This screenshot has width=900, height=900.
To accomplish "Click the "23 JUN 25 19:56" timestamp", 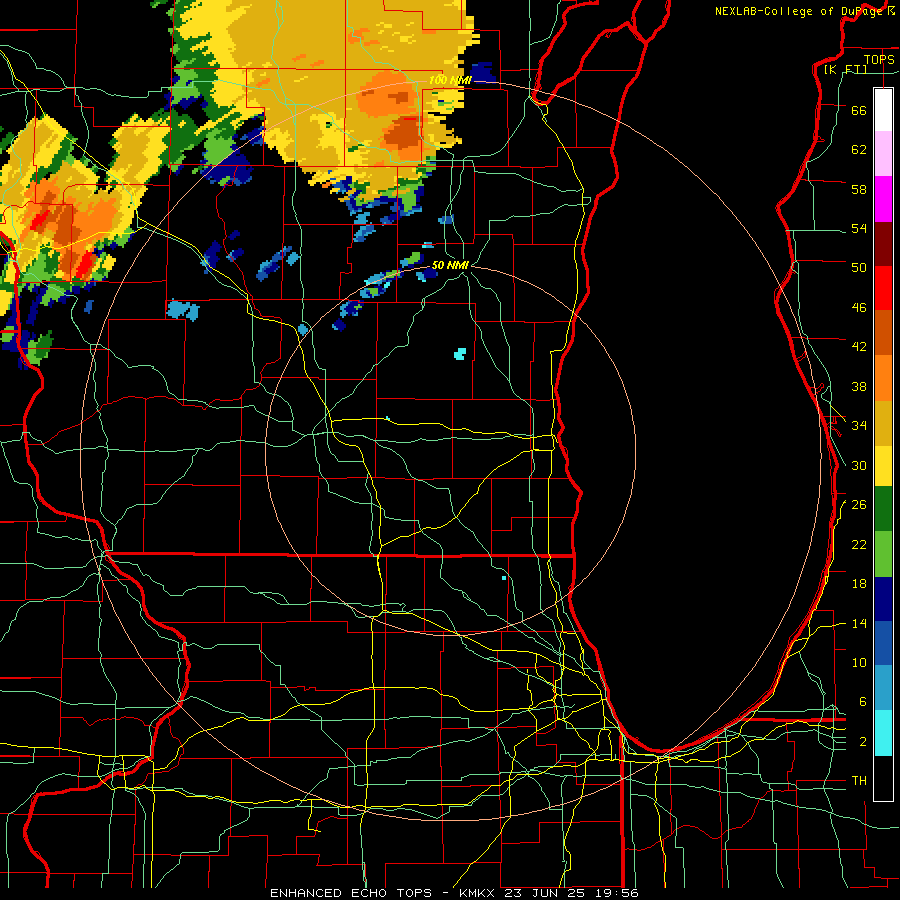I will [572, 893].
